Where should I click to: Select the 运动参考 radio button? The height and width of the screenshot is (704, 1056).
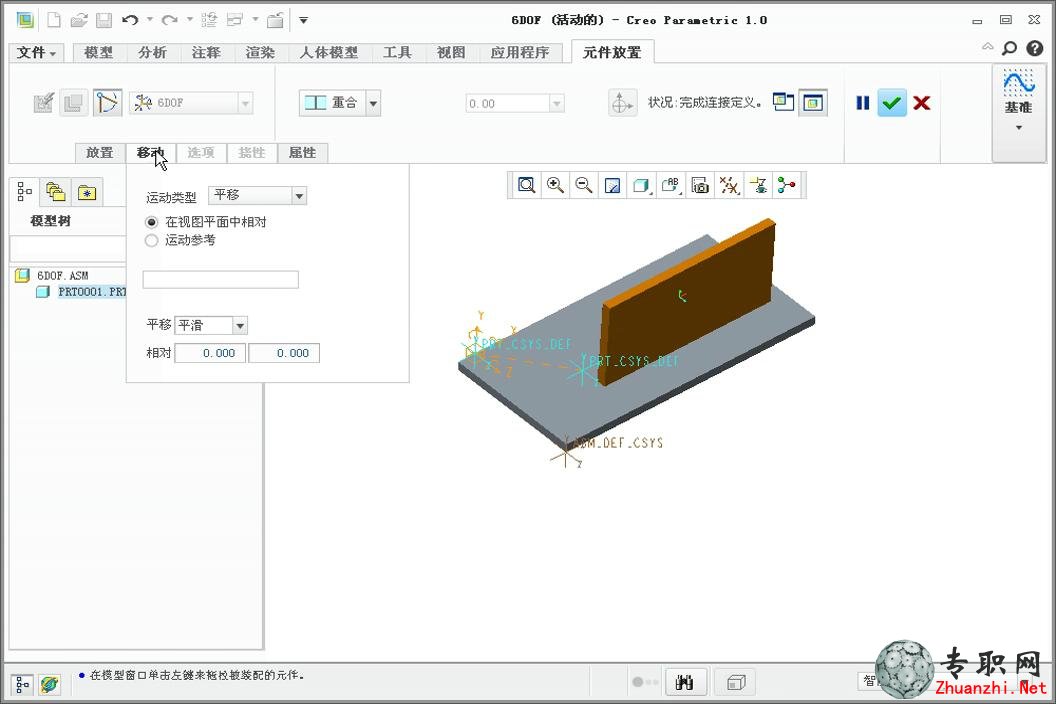pos(152,241)
